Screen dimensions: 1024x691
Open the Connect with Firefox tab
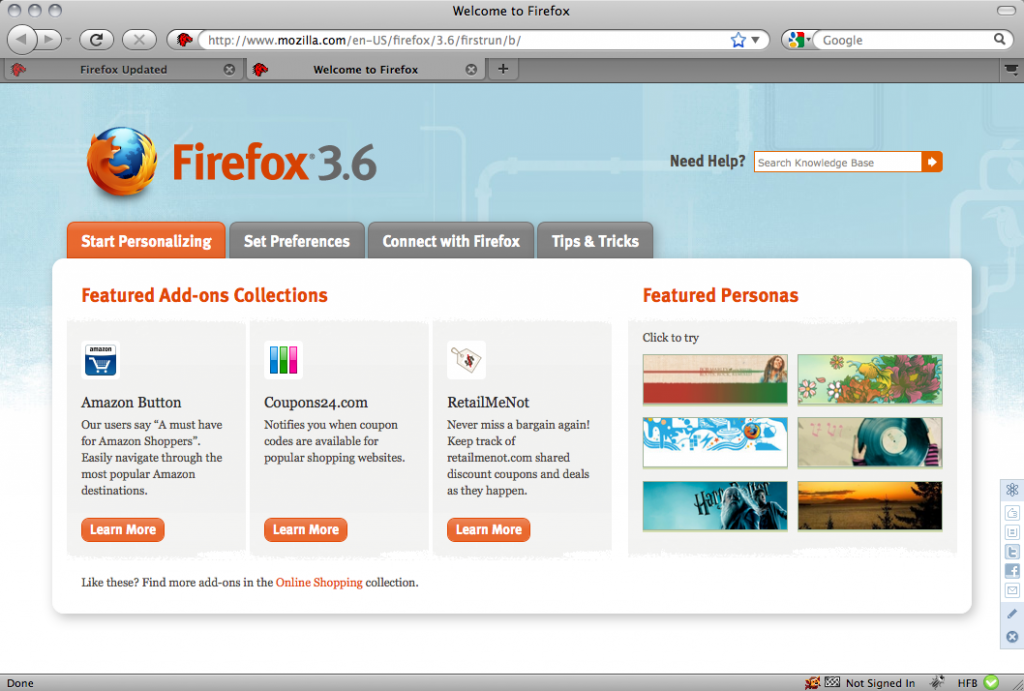[451, 241]
